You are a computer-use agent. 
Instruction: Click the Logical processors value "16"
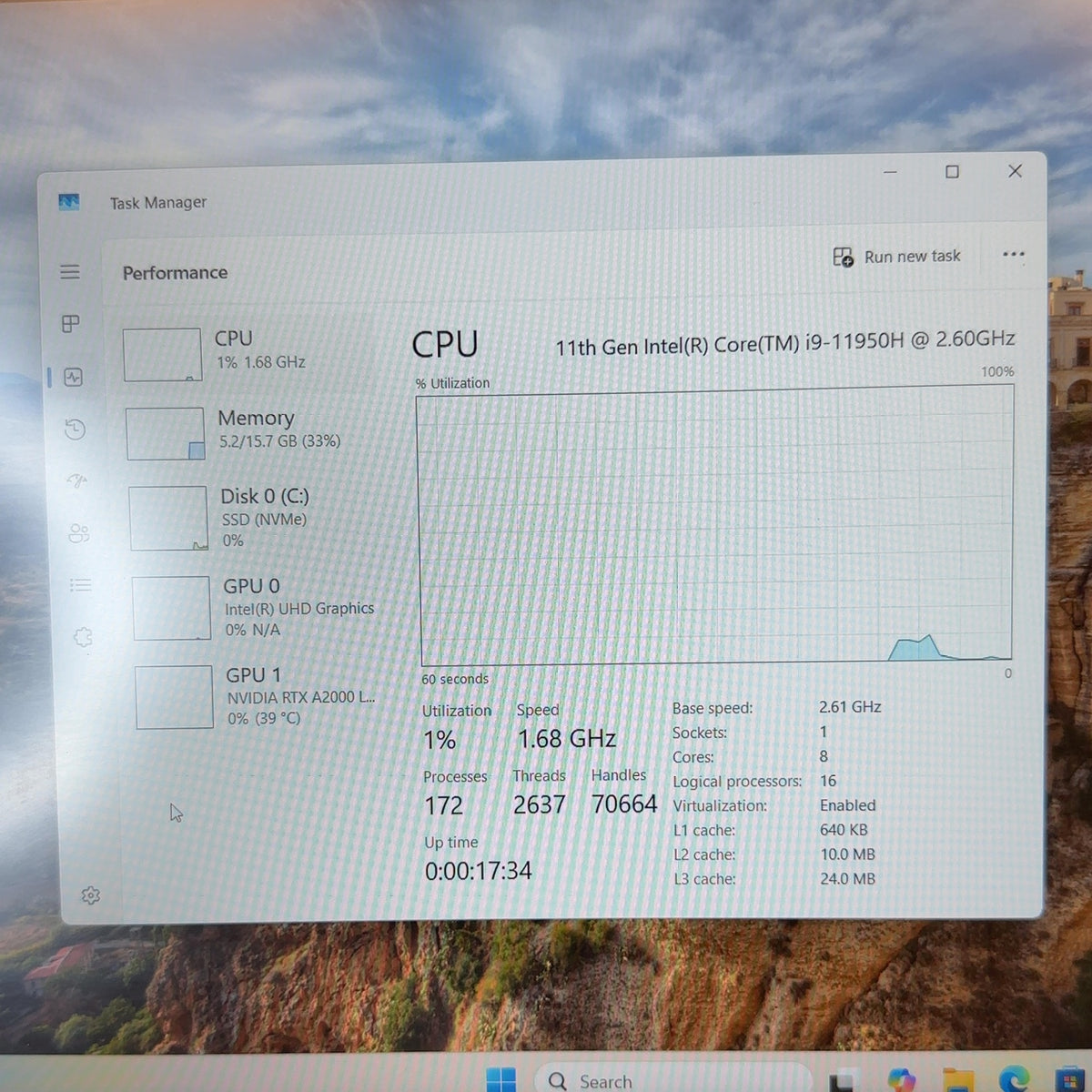pos(828,781)
